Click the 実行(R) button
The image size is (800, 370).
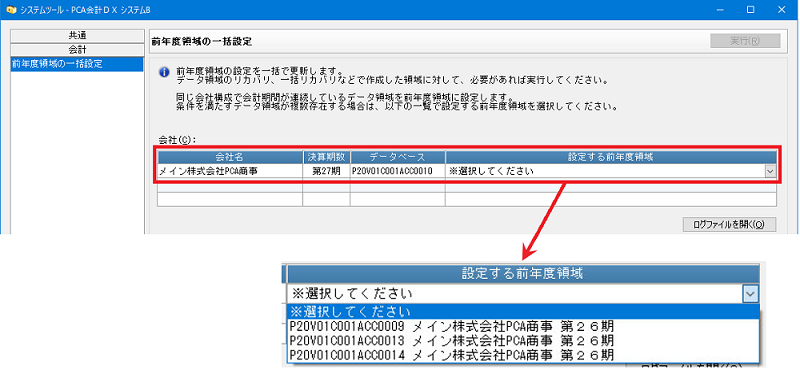(745, 41)
